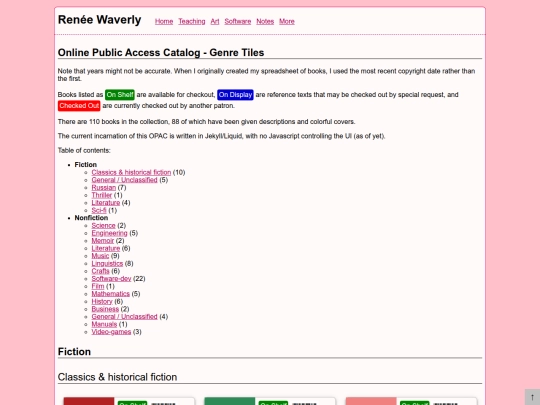540x405 pixels.
Task: Open the Notes nav link
Action: click(x=265, y=21)
